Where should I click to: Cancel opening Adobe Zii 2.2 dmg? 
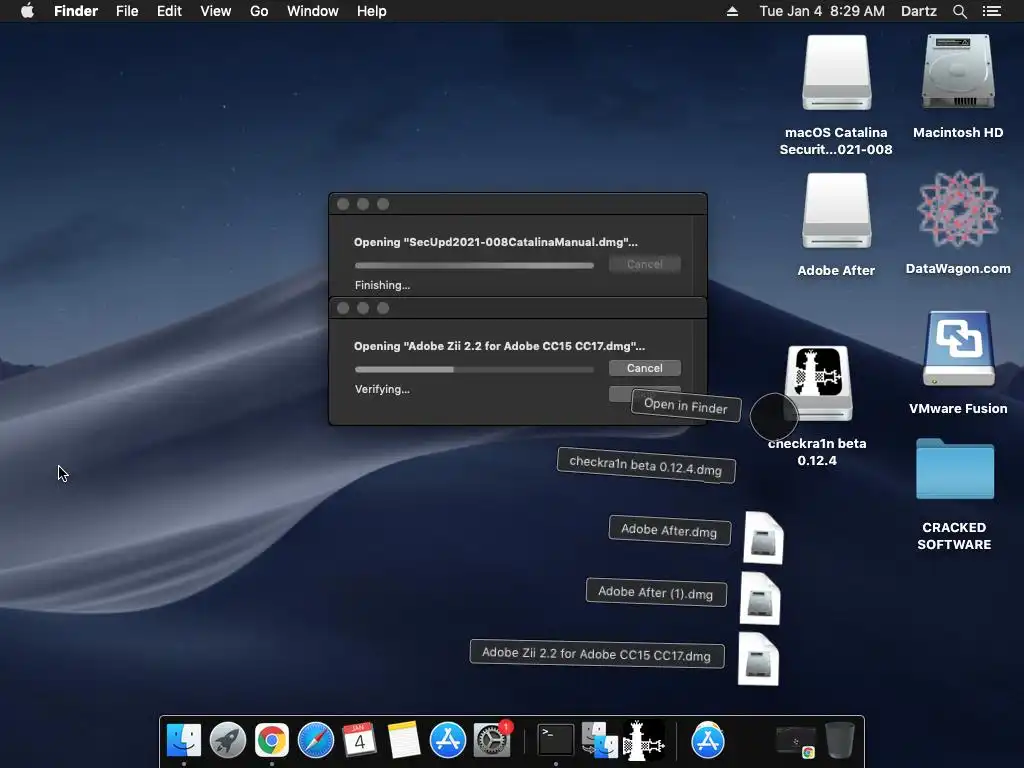[645, 368]
